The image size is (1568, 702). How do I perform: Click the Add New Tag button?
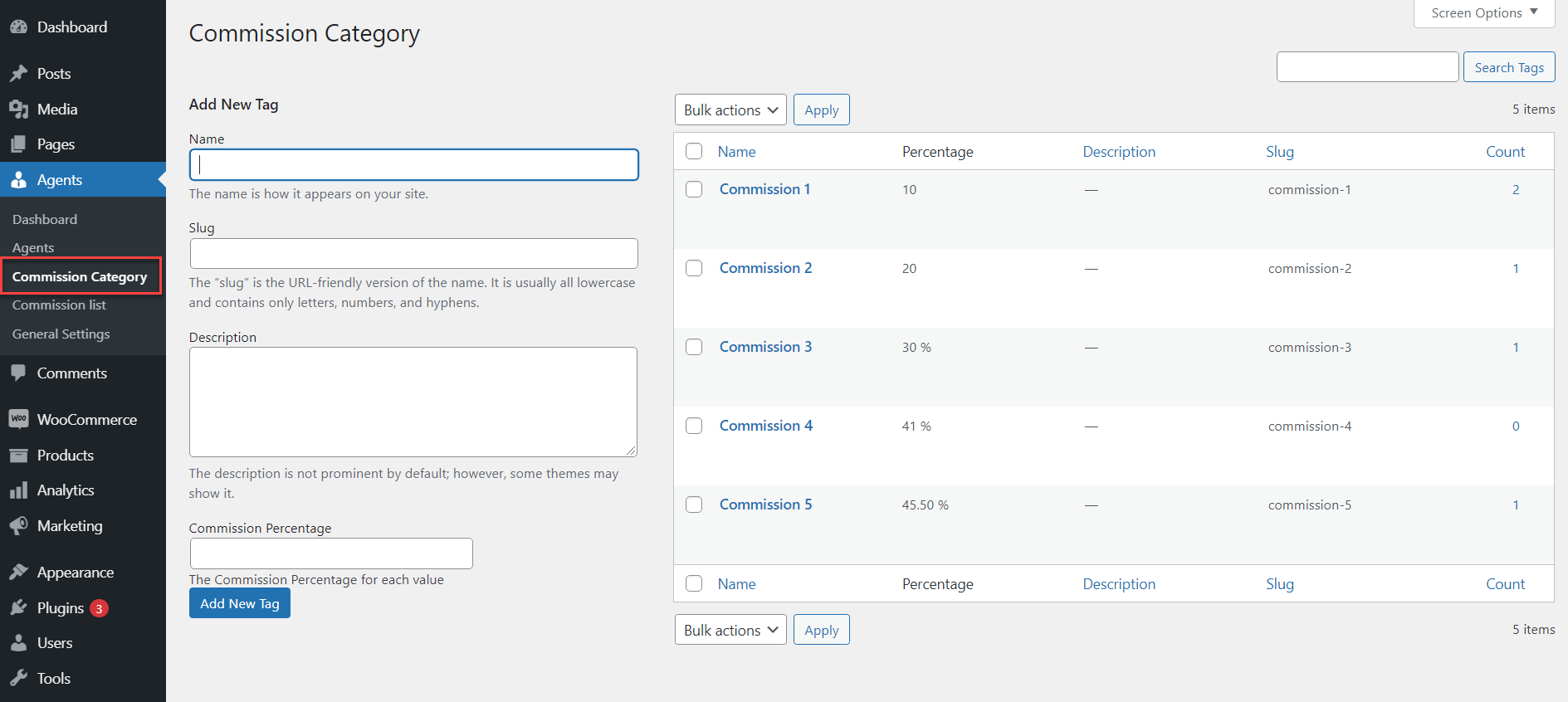240,603
